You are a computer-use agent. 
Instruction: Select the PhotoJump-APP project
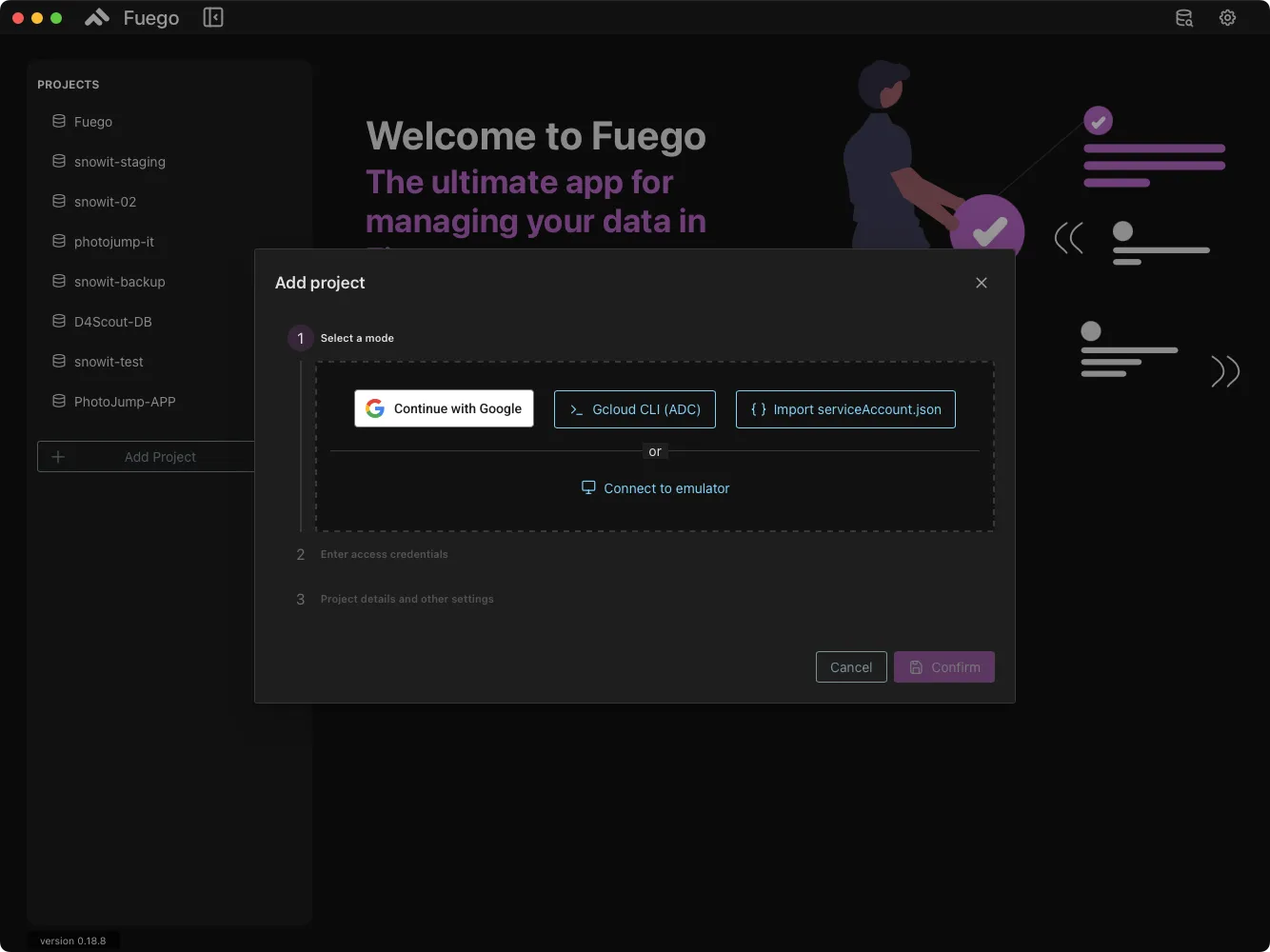(125, 401)
